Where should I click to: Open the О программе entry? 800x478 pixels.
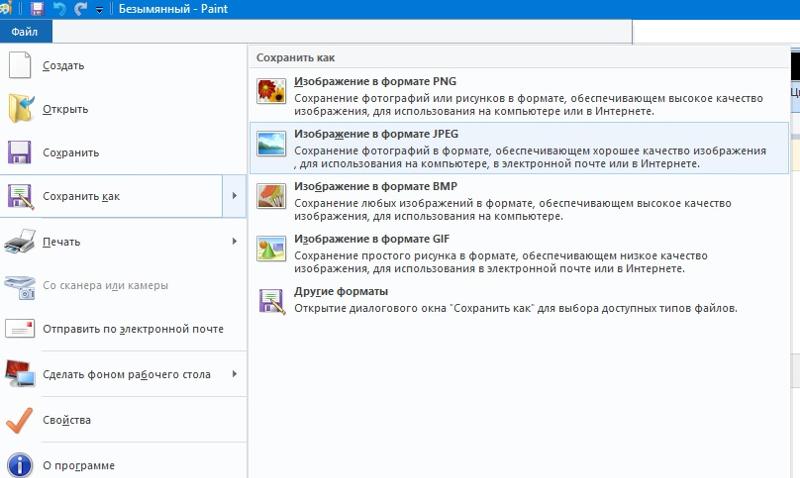(123, 465)
